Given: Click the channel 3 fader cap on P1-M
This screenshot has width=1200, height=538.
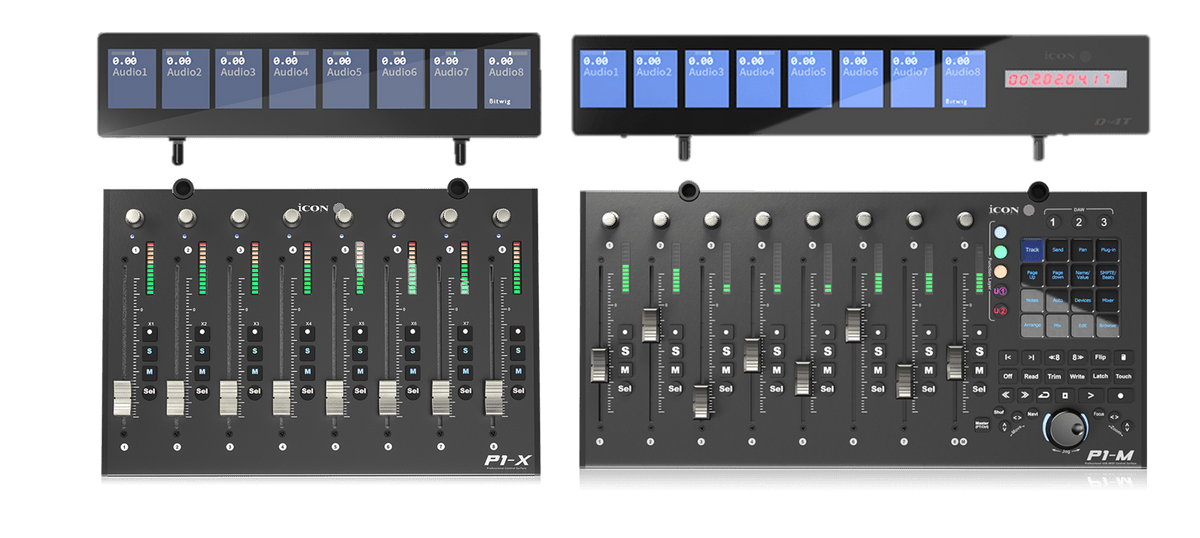Looking at the screenshot, I should tap(701, 401).
